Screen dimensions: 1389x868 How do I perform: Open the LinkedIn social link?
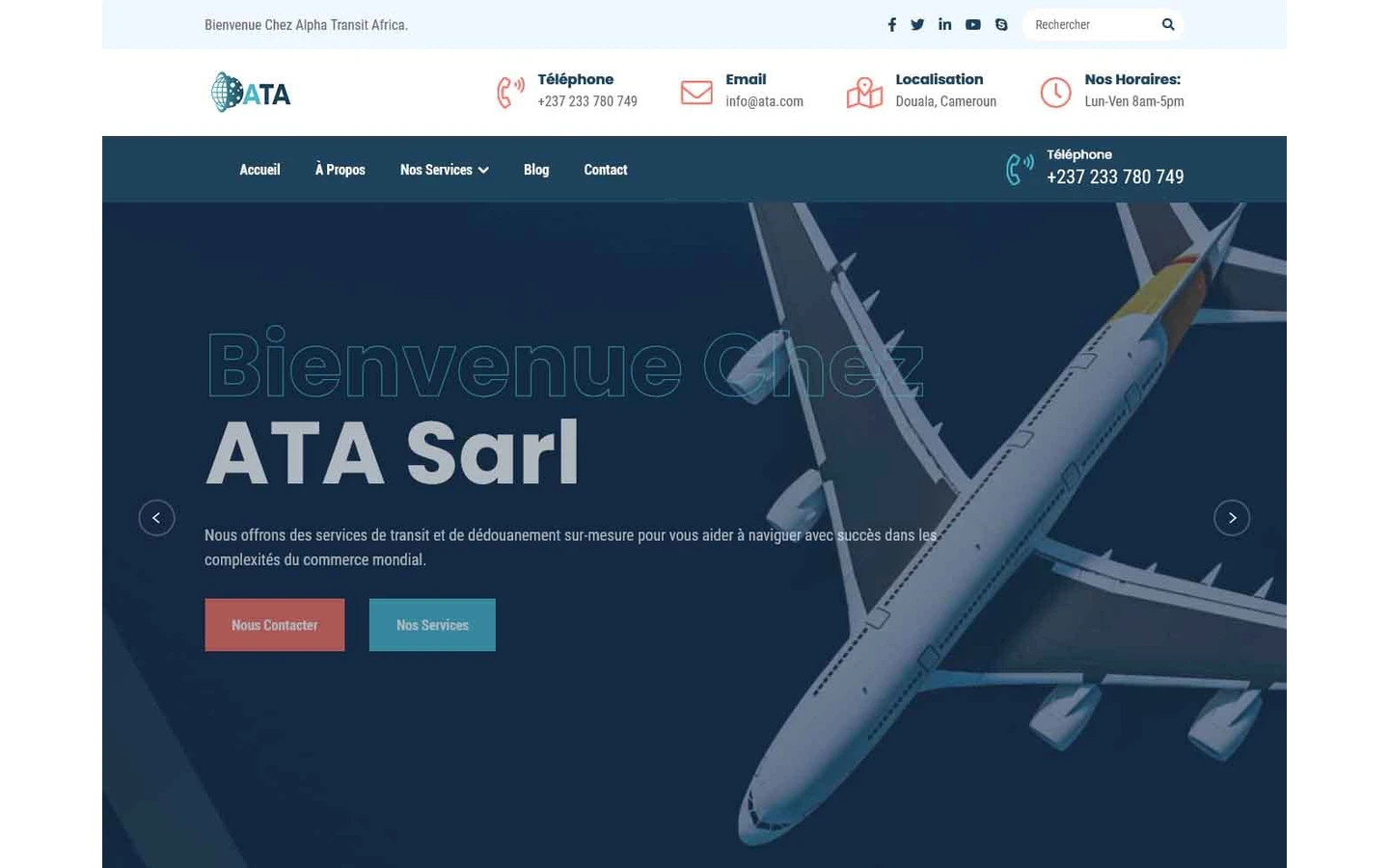(945, 24)
